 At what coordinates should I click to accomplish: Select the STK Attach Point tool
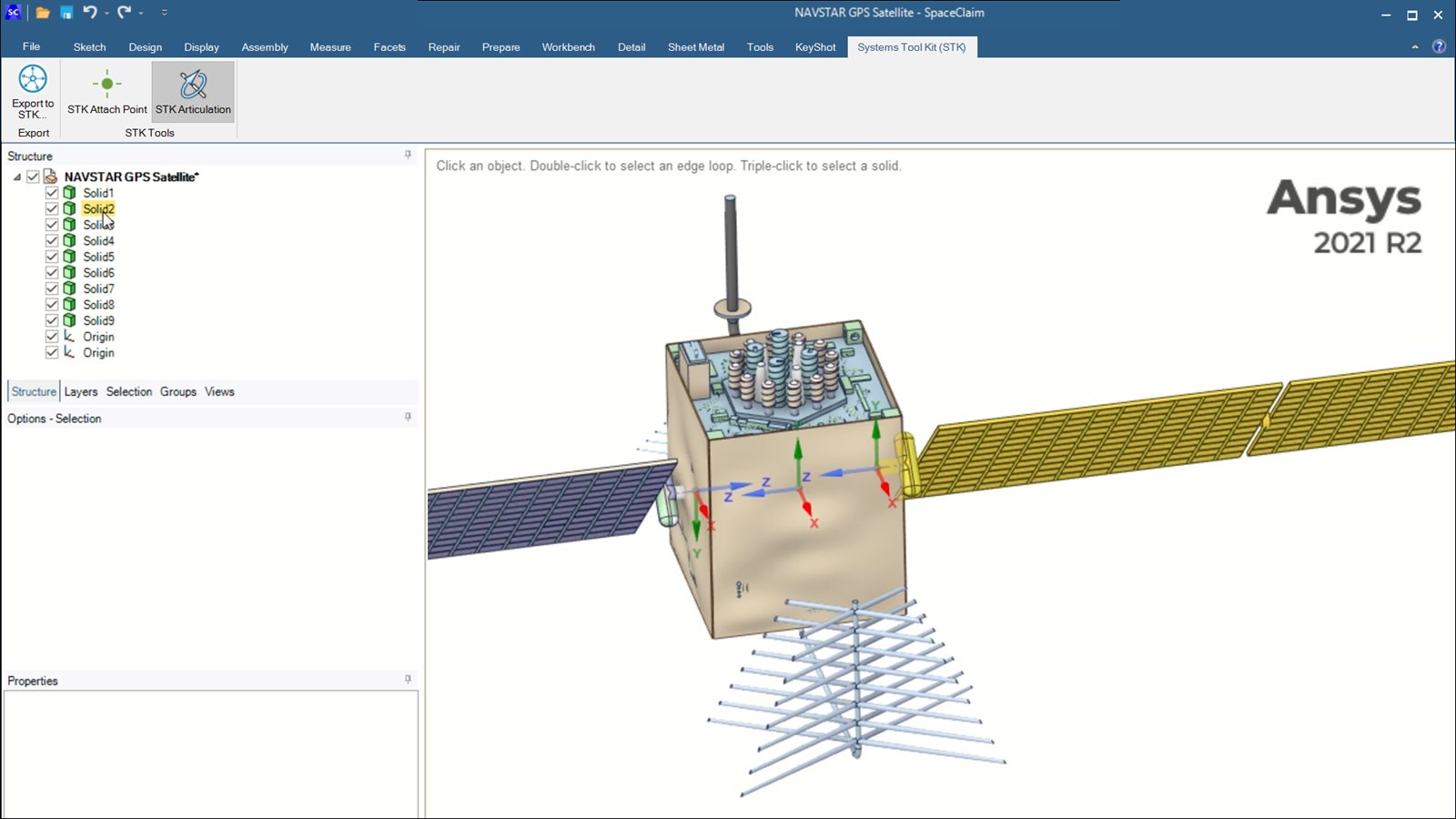pyautogui.click(x=106, y=85)
